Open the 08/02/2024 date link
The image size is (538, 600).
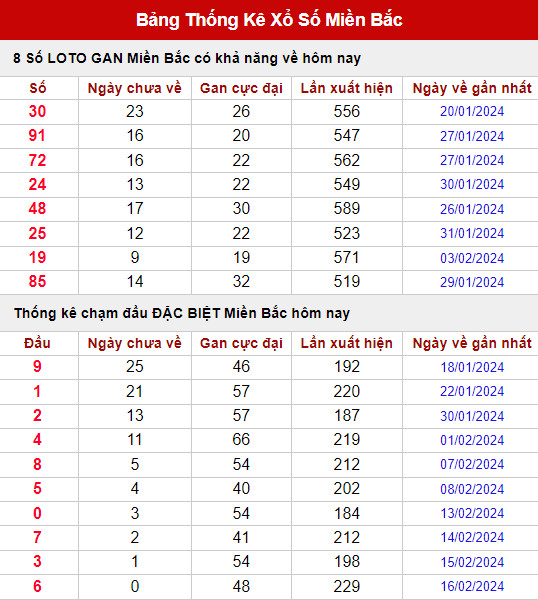[x=472, y=489]
